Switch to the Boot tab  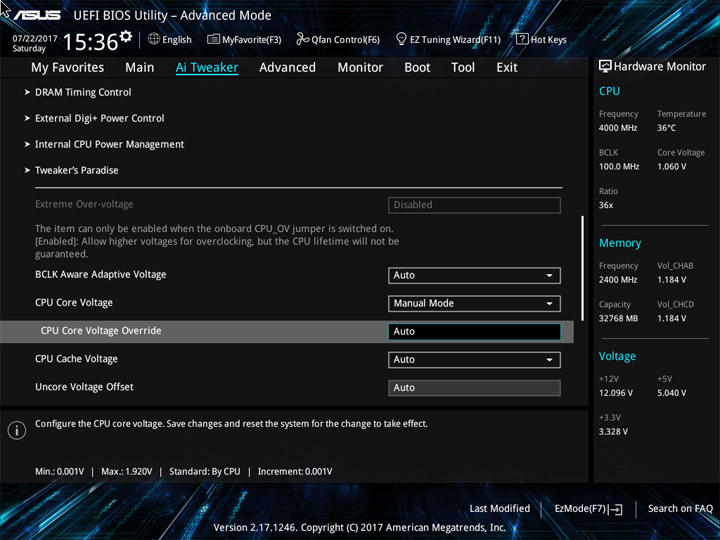[417, 68]
